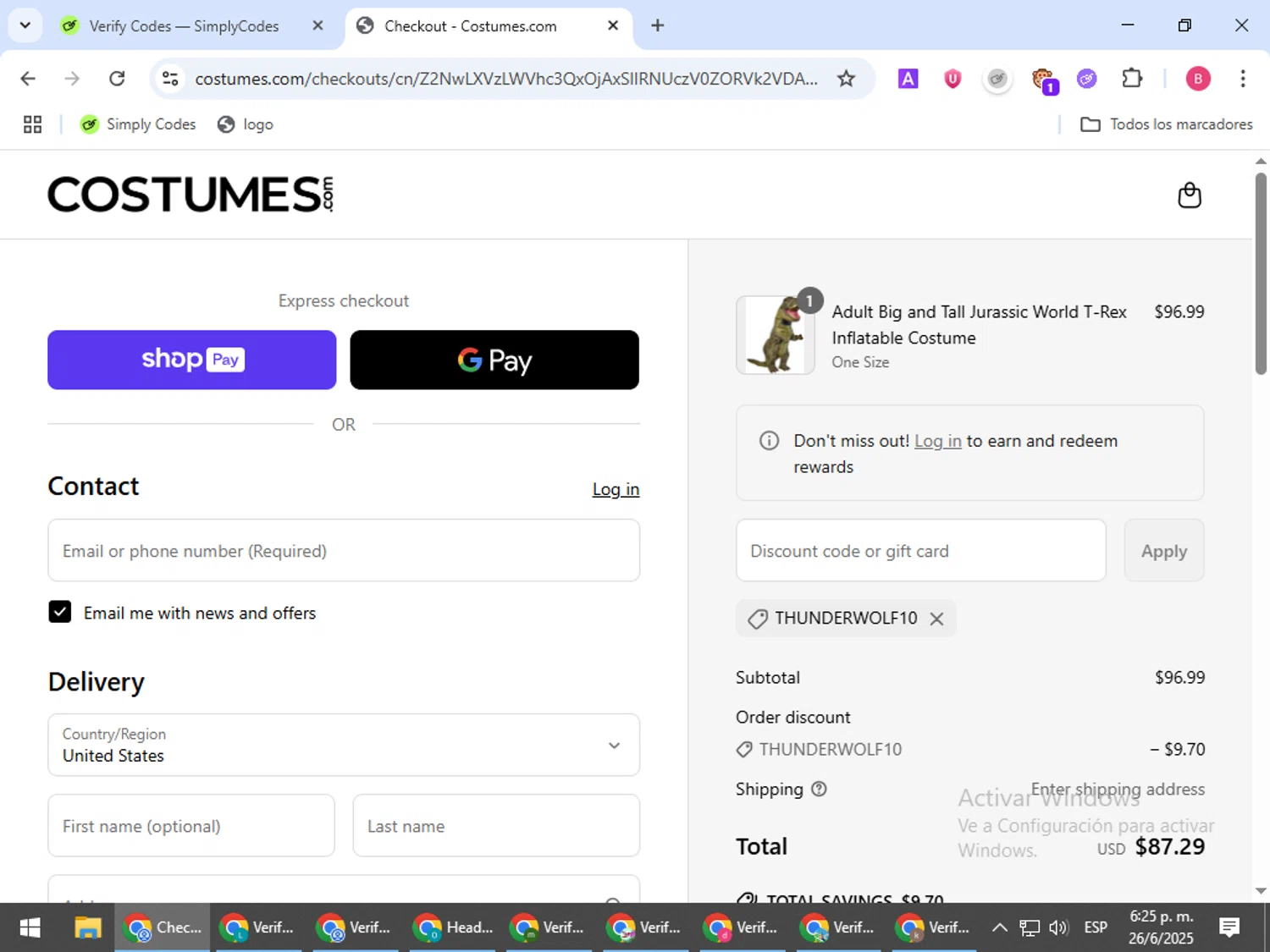Switch to Head... taskbar Chrome window
This screenshot has height=952, width=1270.
(x=452, y=927)
